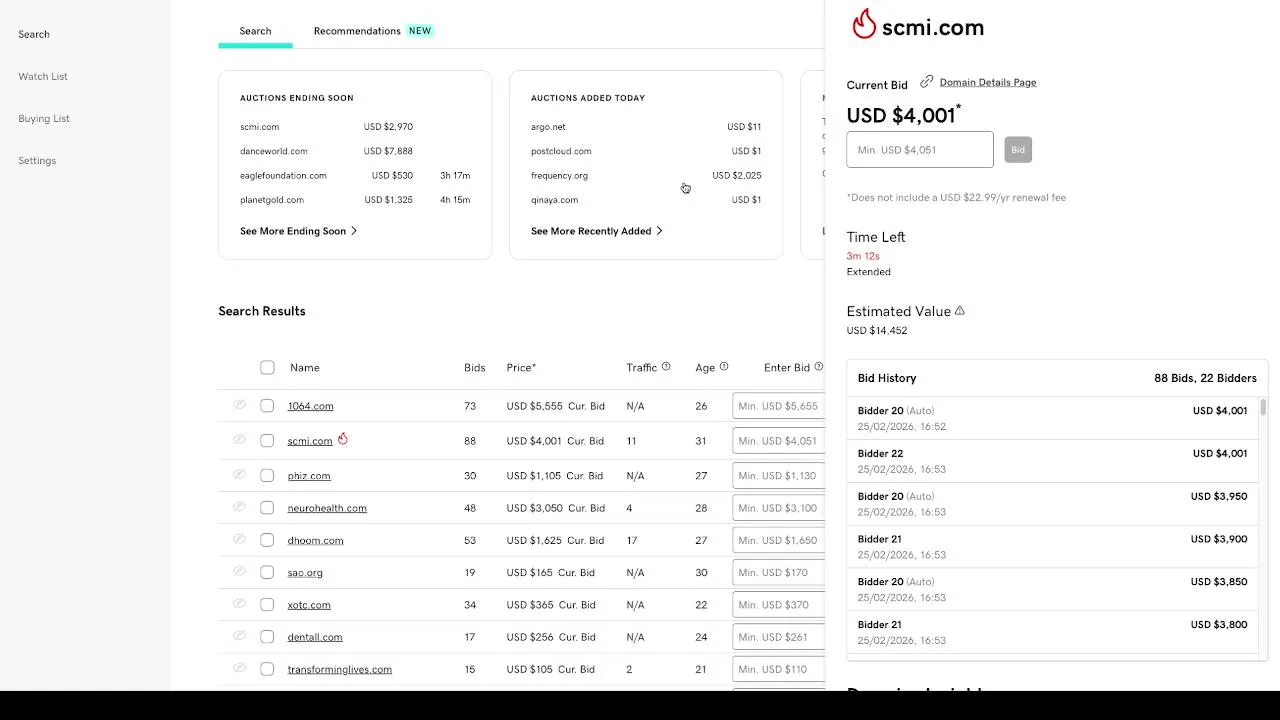Toggle watch eye icon for transforminglives.com
1280x720 pixels.
coord(239,668)
